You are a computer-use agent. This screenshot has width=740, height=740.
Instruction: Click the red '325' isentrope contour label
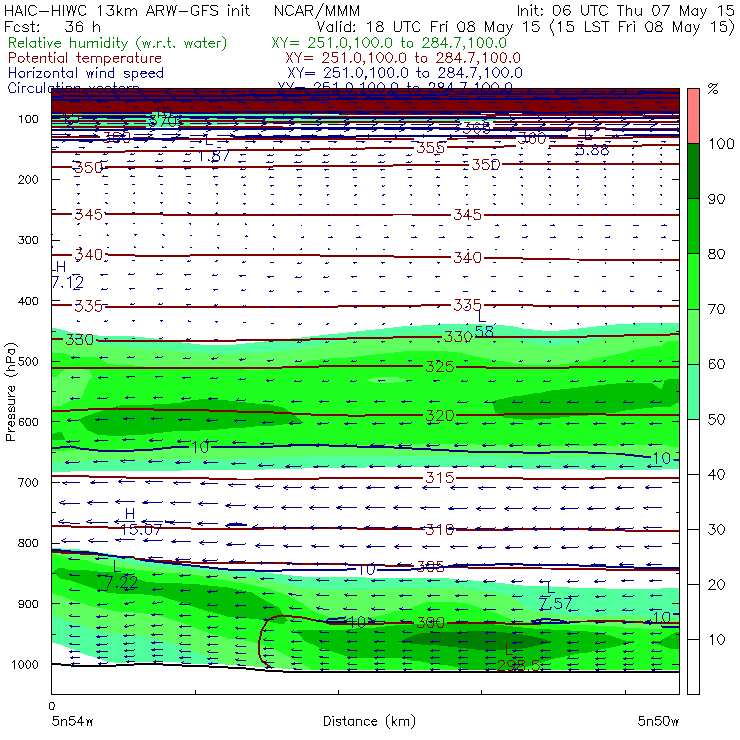(440, 367)
